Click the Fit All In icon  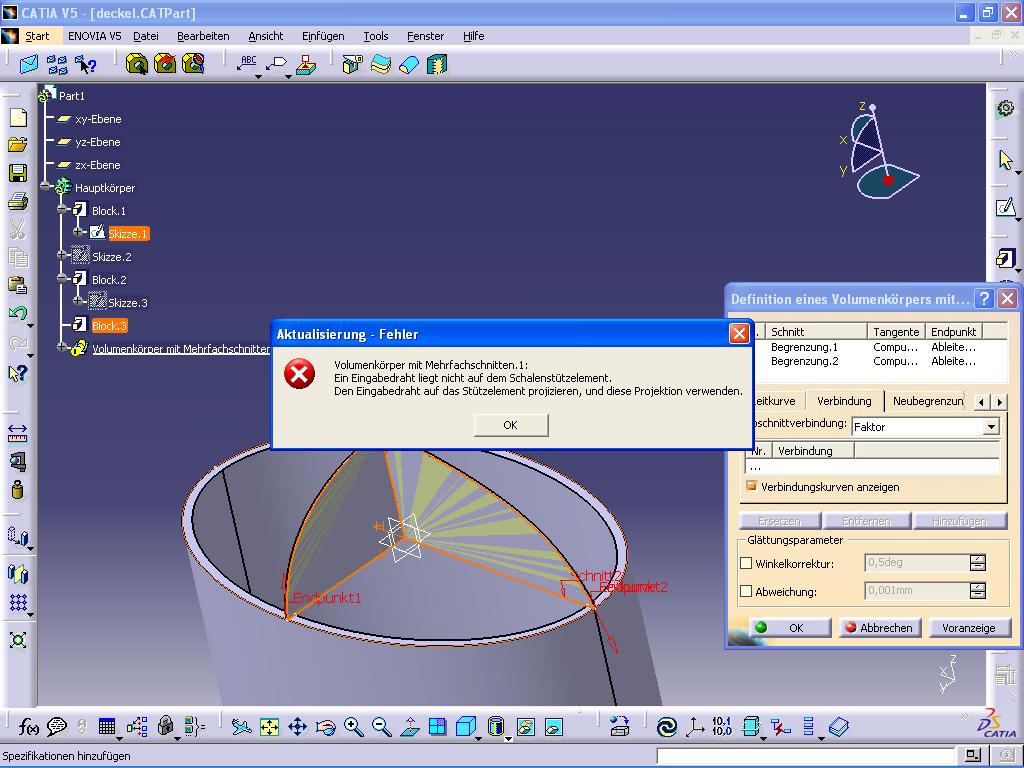(269, 726)
